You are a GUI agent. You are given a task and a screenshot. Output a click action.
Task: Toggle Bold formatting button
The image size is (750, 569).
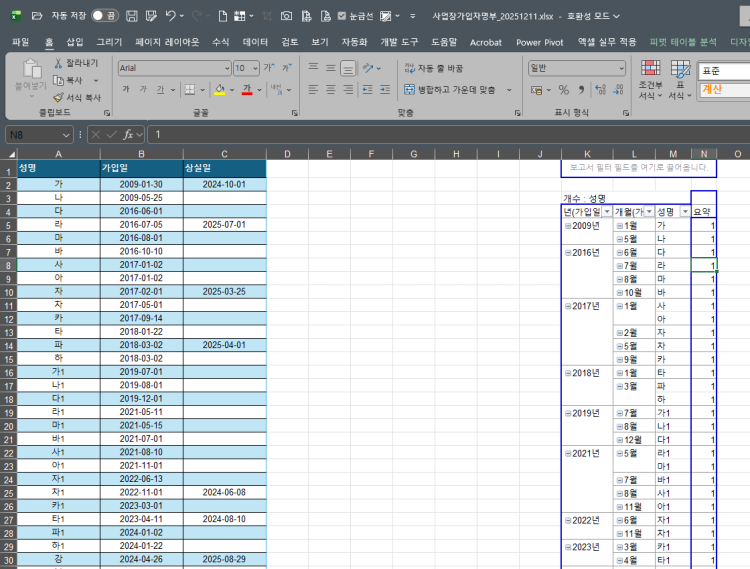point(126,89)
